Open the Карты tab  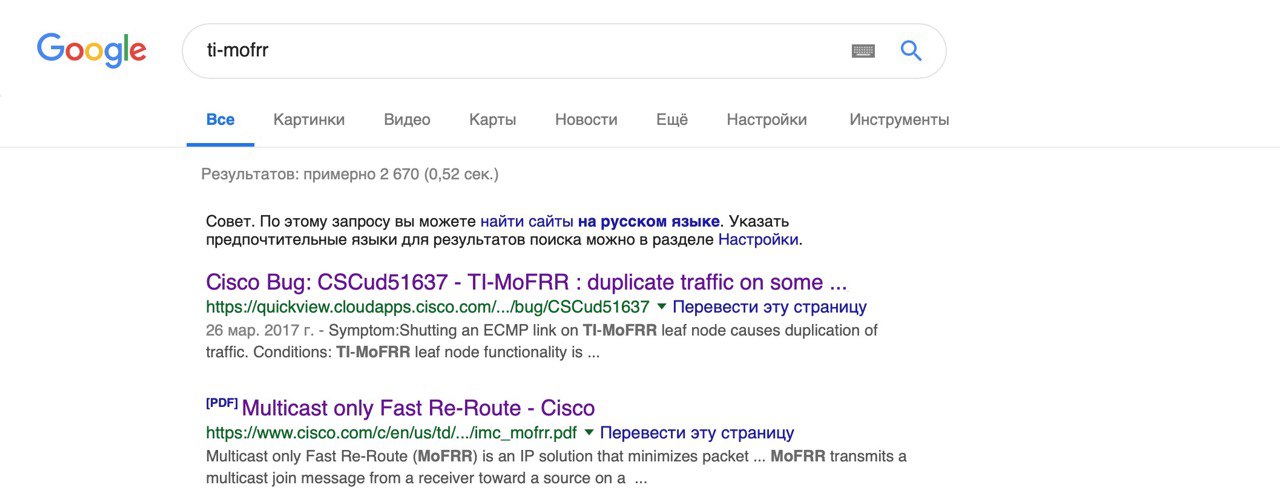tap(493, 120)
